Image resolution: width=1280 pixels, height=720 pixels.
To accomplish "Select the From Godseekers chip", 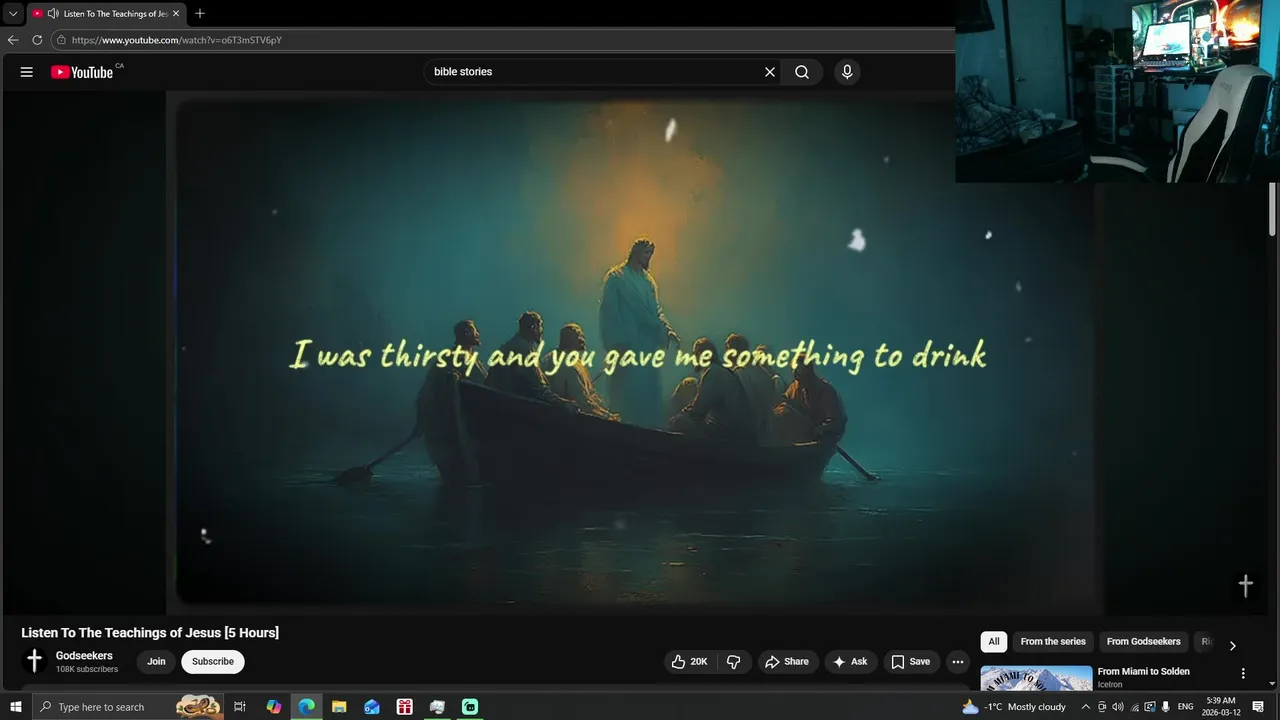I will coord(1143,642).
